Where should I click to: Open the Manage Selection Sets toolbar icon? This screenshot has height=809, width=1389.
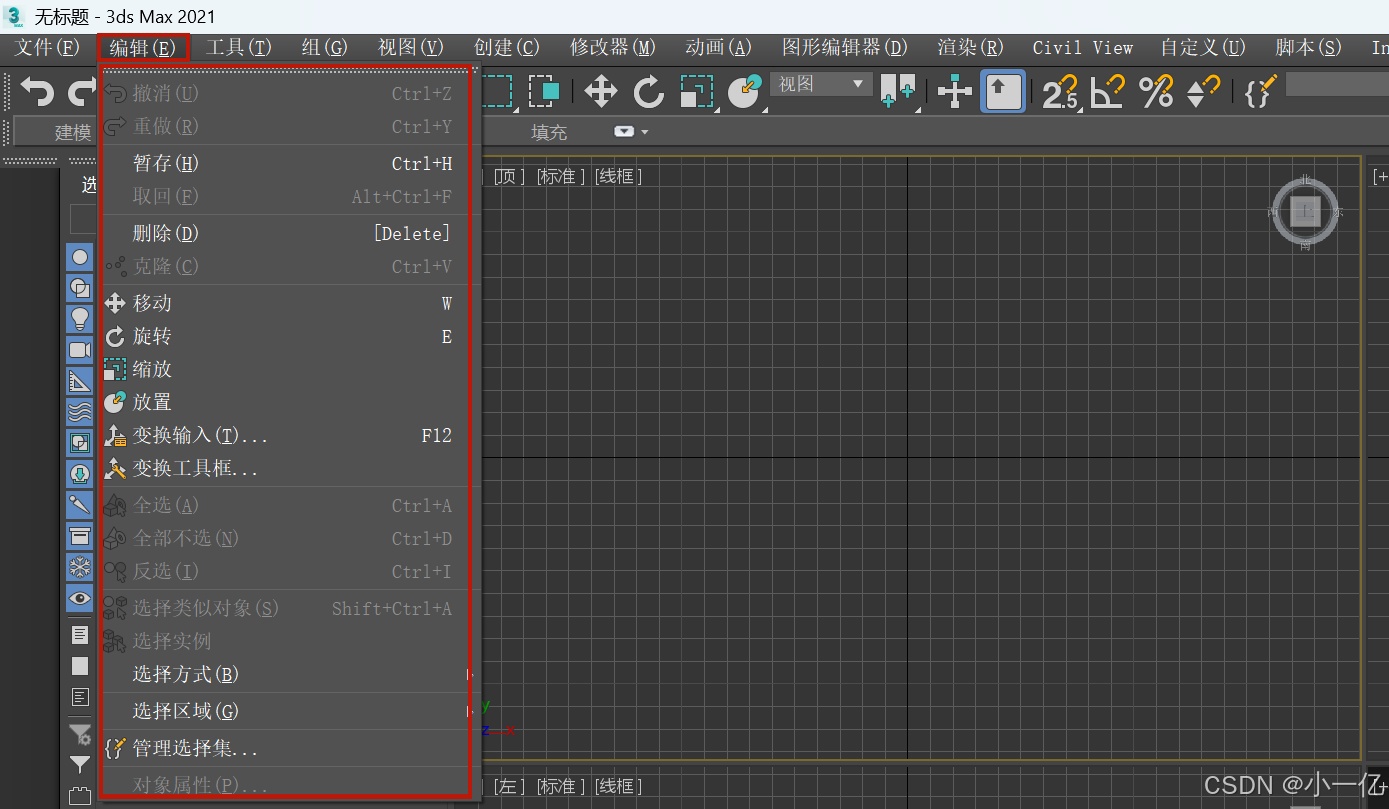(x=1261, y=92)
